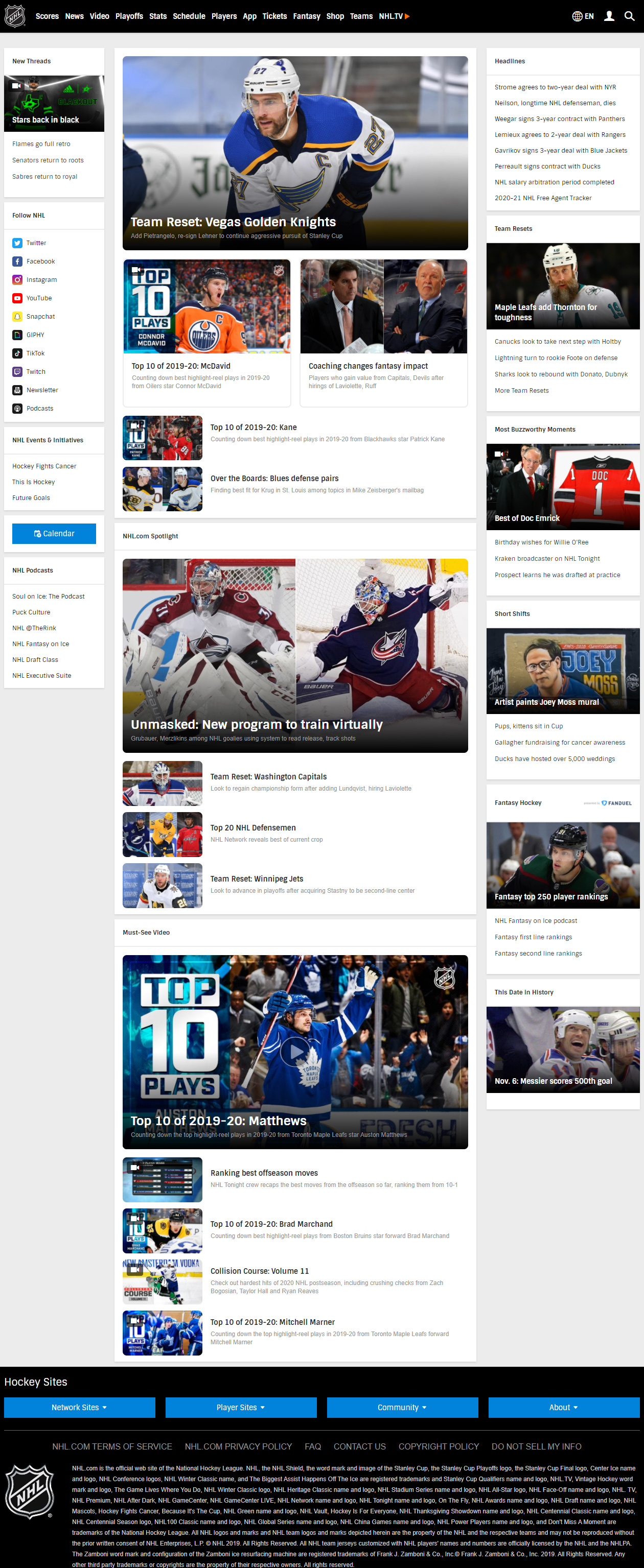Open the Unmasked goalie program feature
Screen dimensions: 644x1568
click(x=295, y=656)
